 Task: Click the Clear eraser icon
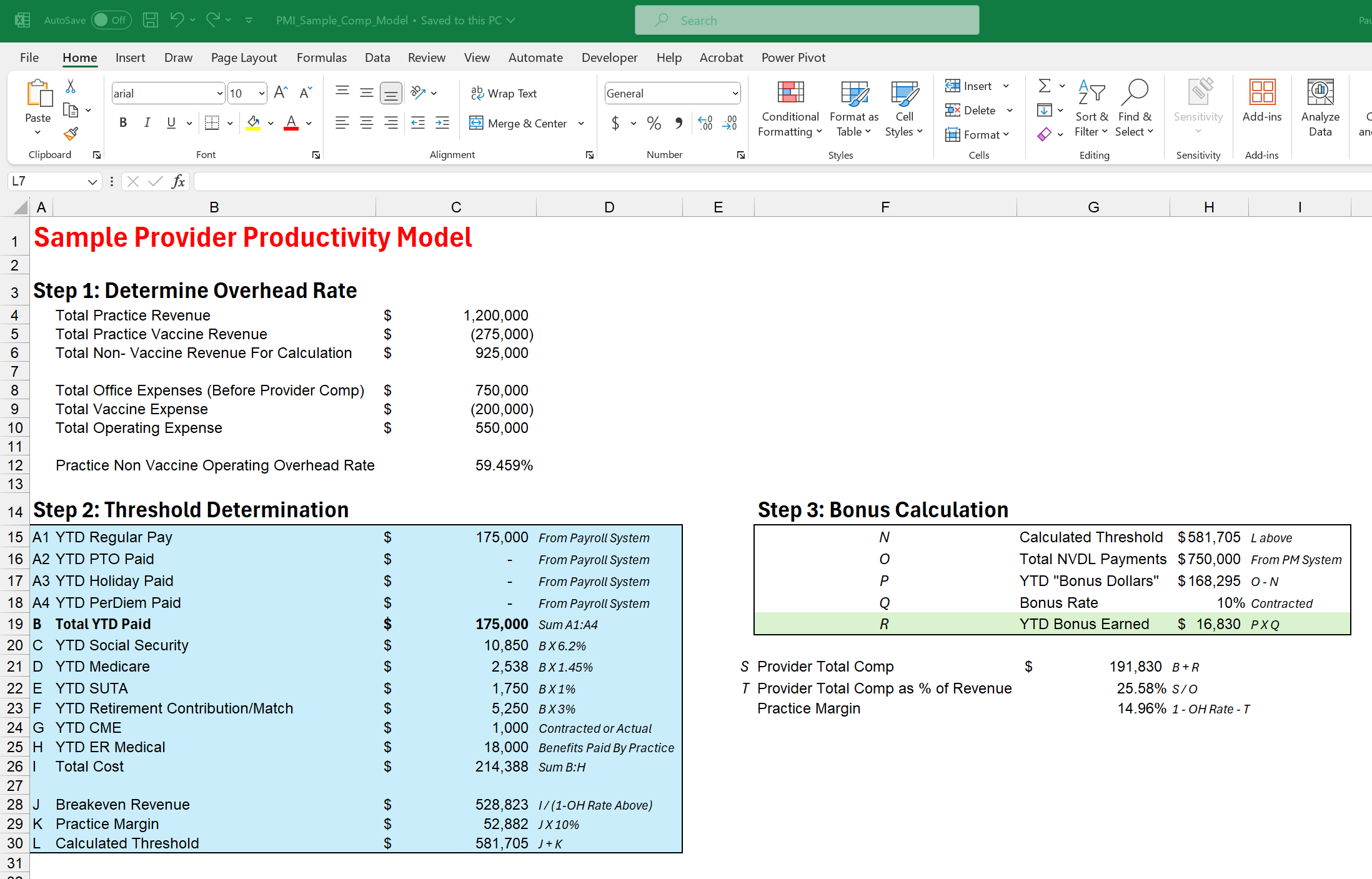point(1045,134)
